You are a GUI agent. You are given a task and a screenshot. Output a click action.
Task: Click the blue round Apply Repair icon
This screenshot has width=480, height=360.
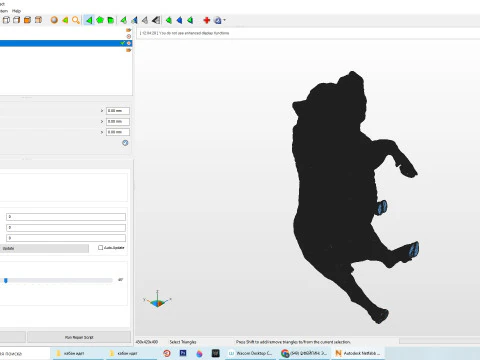point(218,20)
